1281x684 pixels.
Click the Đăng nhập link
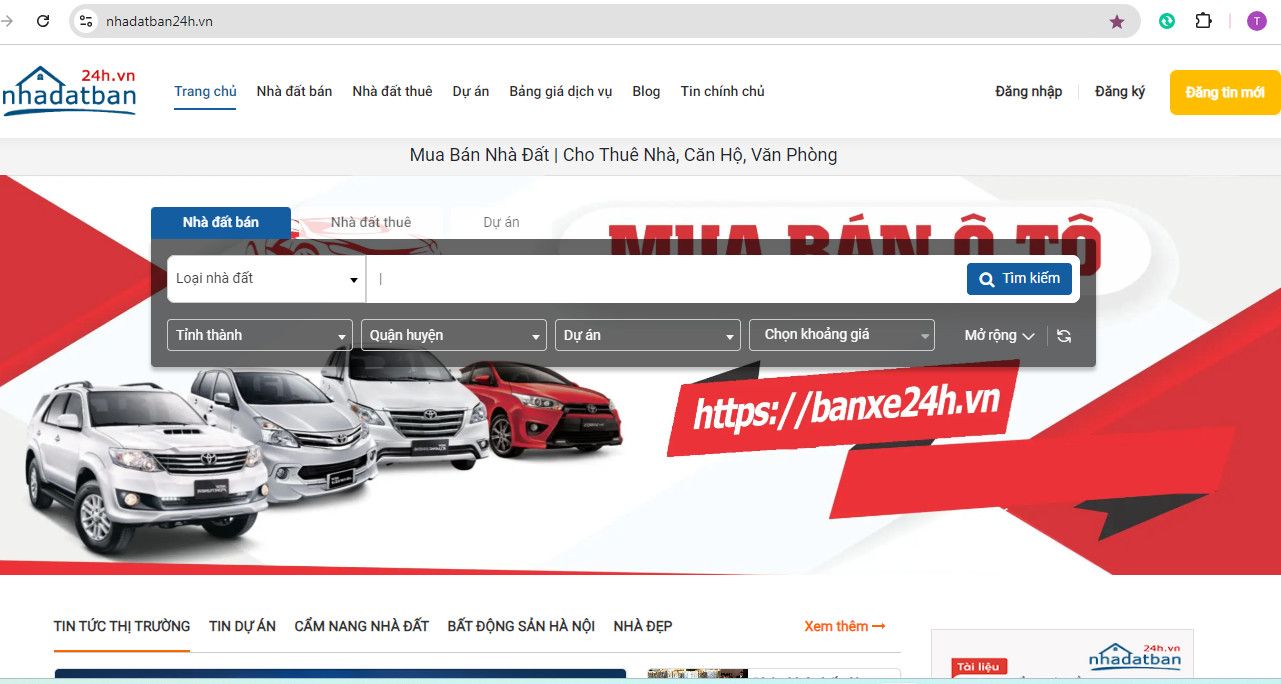1028,91
